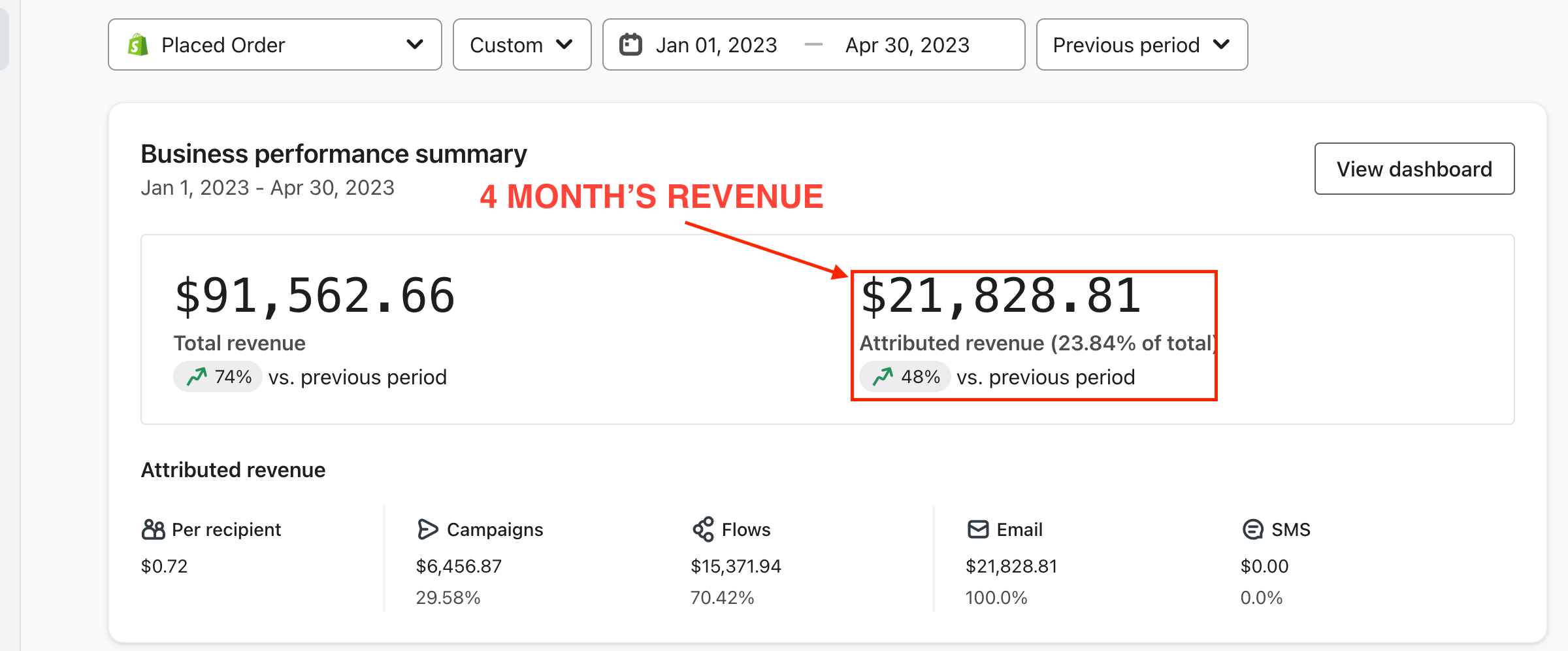This screenshot has height=651, width=1568.
Task: Click the Campaigns revenue amount $6,456.87
Action: coord(459,566)
